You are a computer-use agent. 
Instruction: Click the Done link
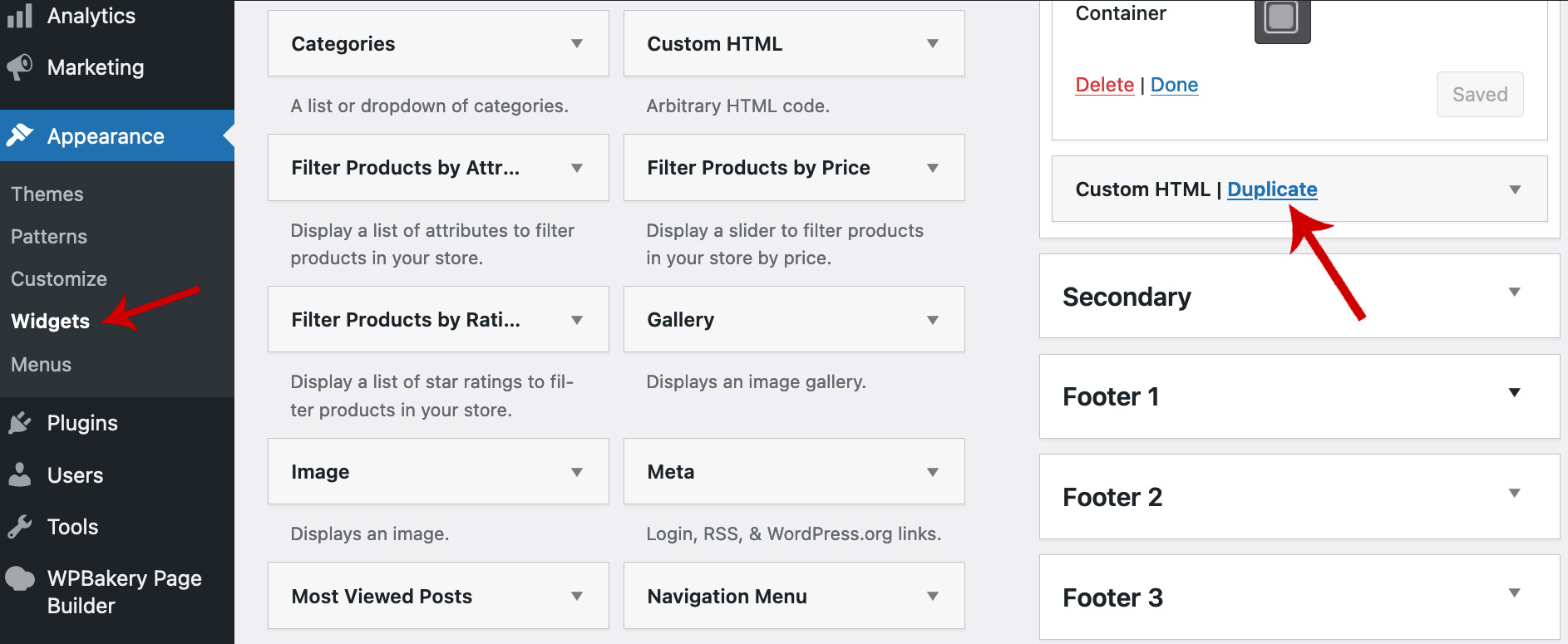click(x=1174, y=85)
